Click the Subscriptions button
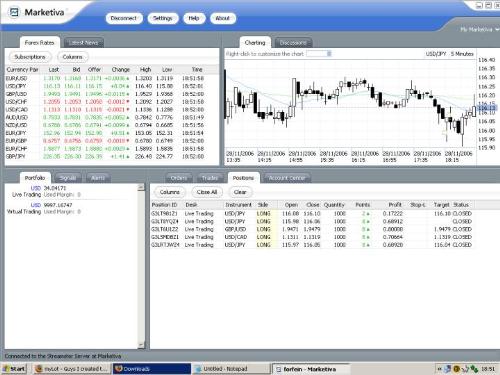 point(30,57)
